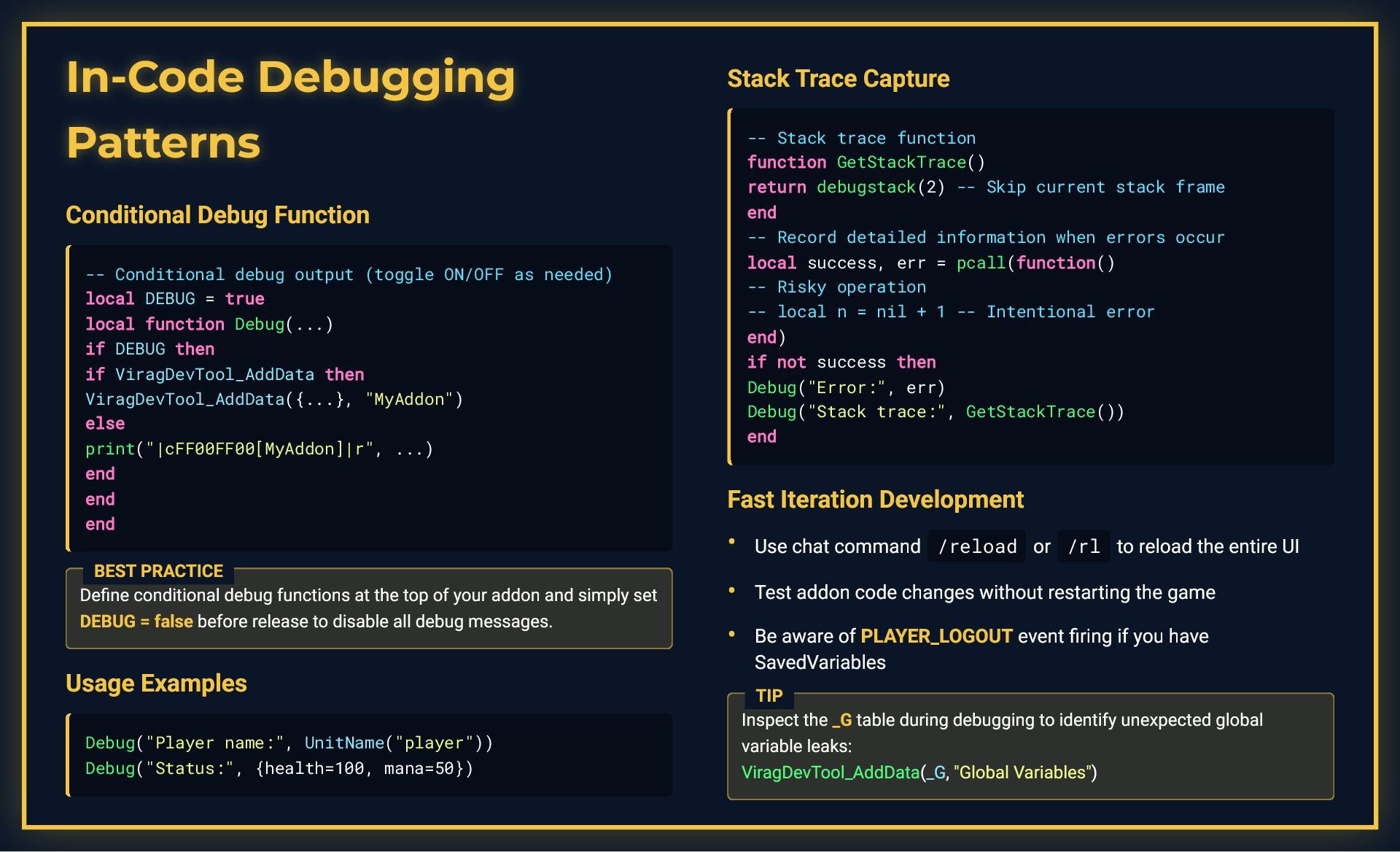Click the /rl inline code chip
The height and width of the screenshot is (852, 1400).
[1083, 546]
